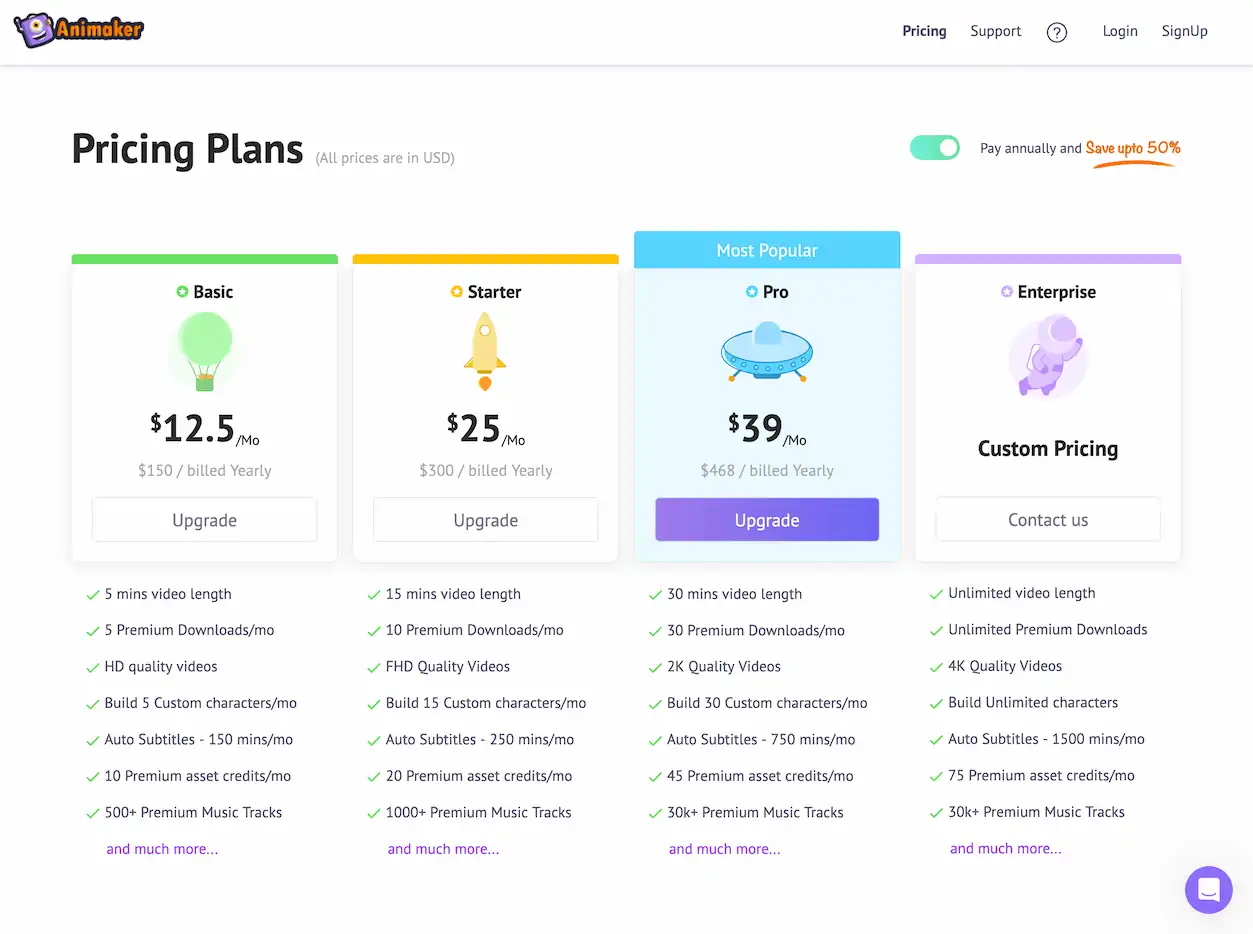
Task: Expand Pro plan's "and much more..."
Action: coord(724,849)
